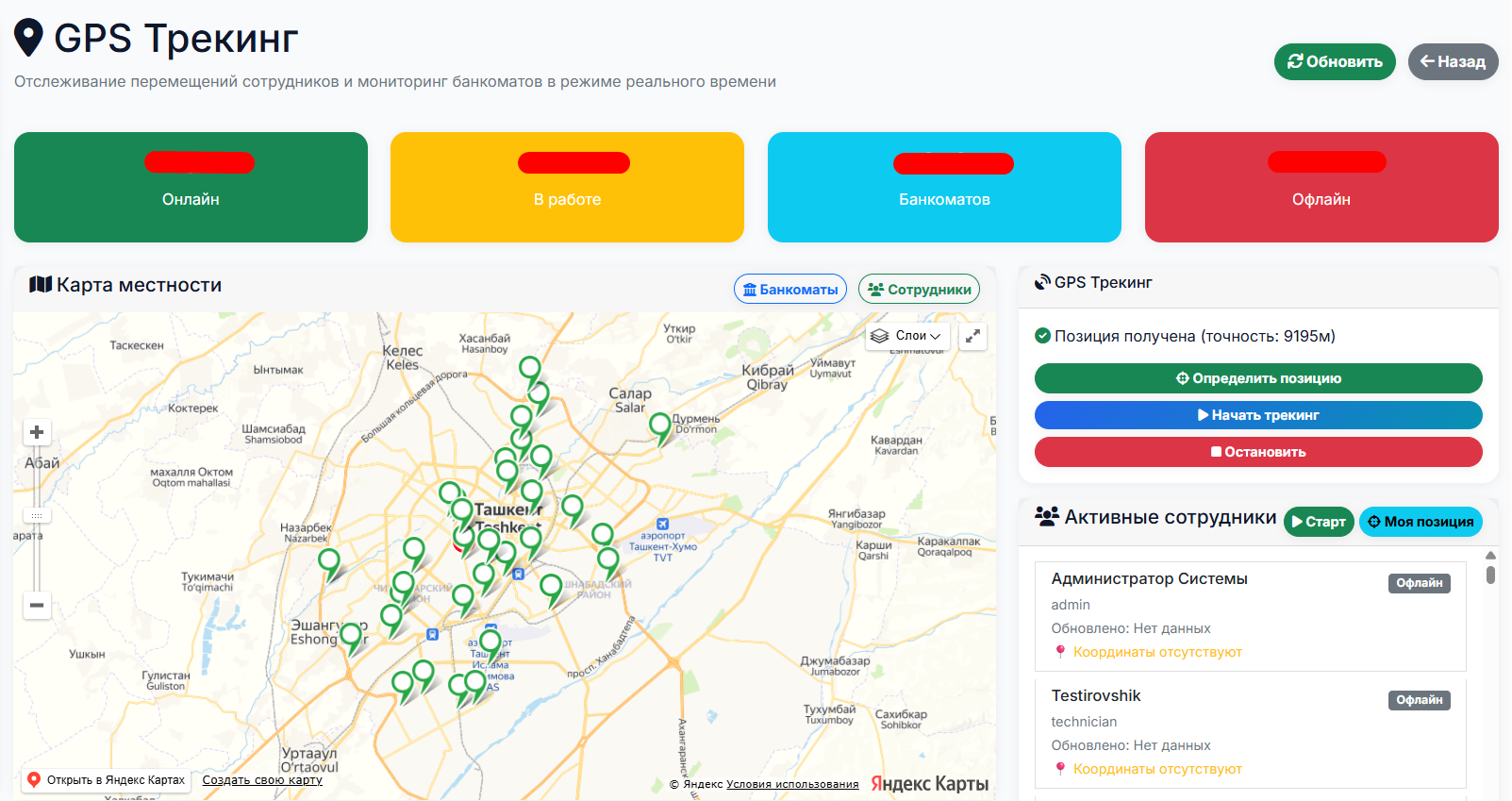Click the airport marker icon near Ташкент-Хумо
The height and width of the screenshot is (801, 1512).
coord(662,525)
